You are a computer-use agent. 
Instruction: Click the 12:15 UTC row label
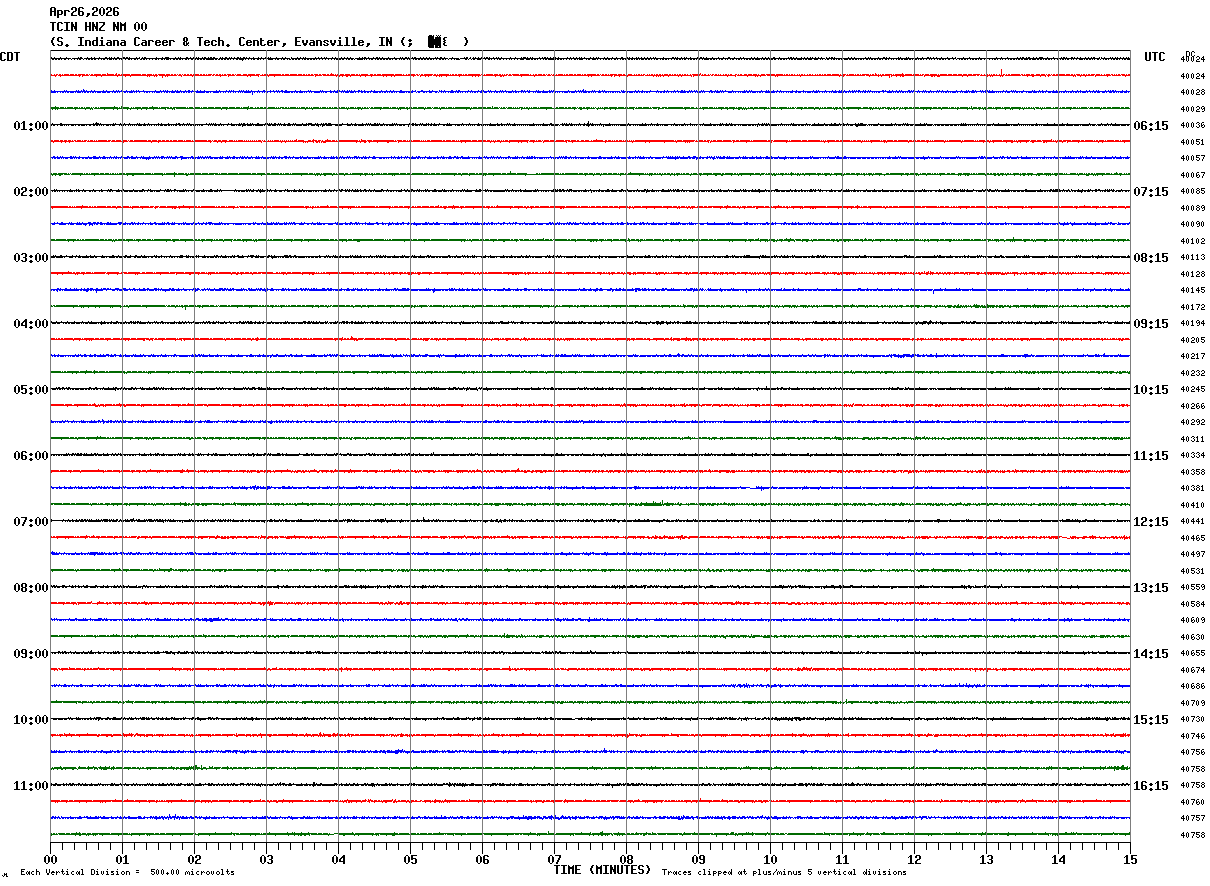pos(1150,522)
